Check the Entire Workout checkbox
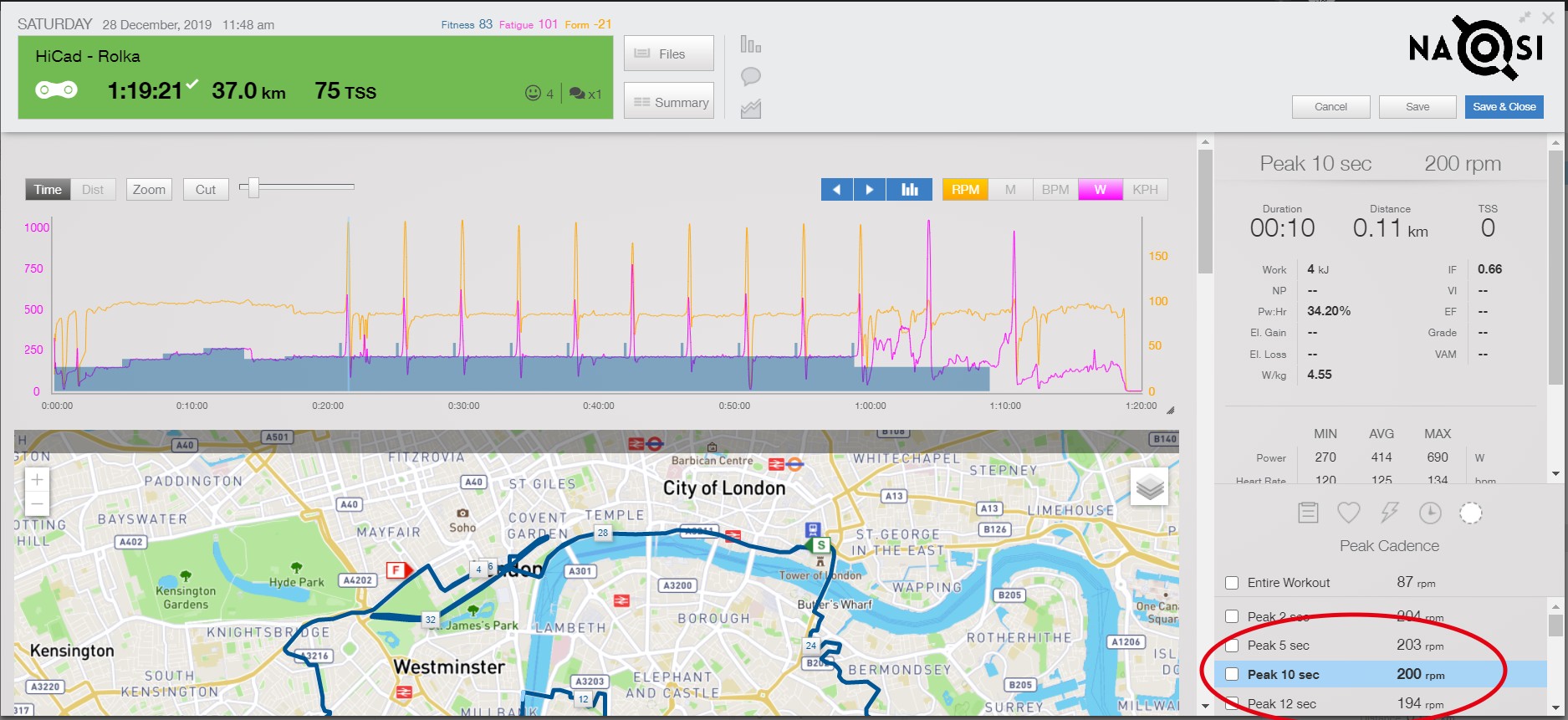This screenshot has height=720, width=1568. pyautogui.click(x=1232, y=583)
